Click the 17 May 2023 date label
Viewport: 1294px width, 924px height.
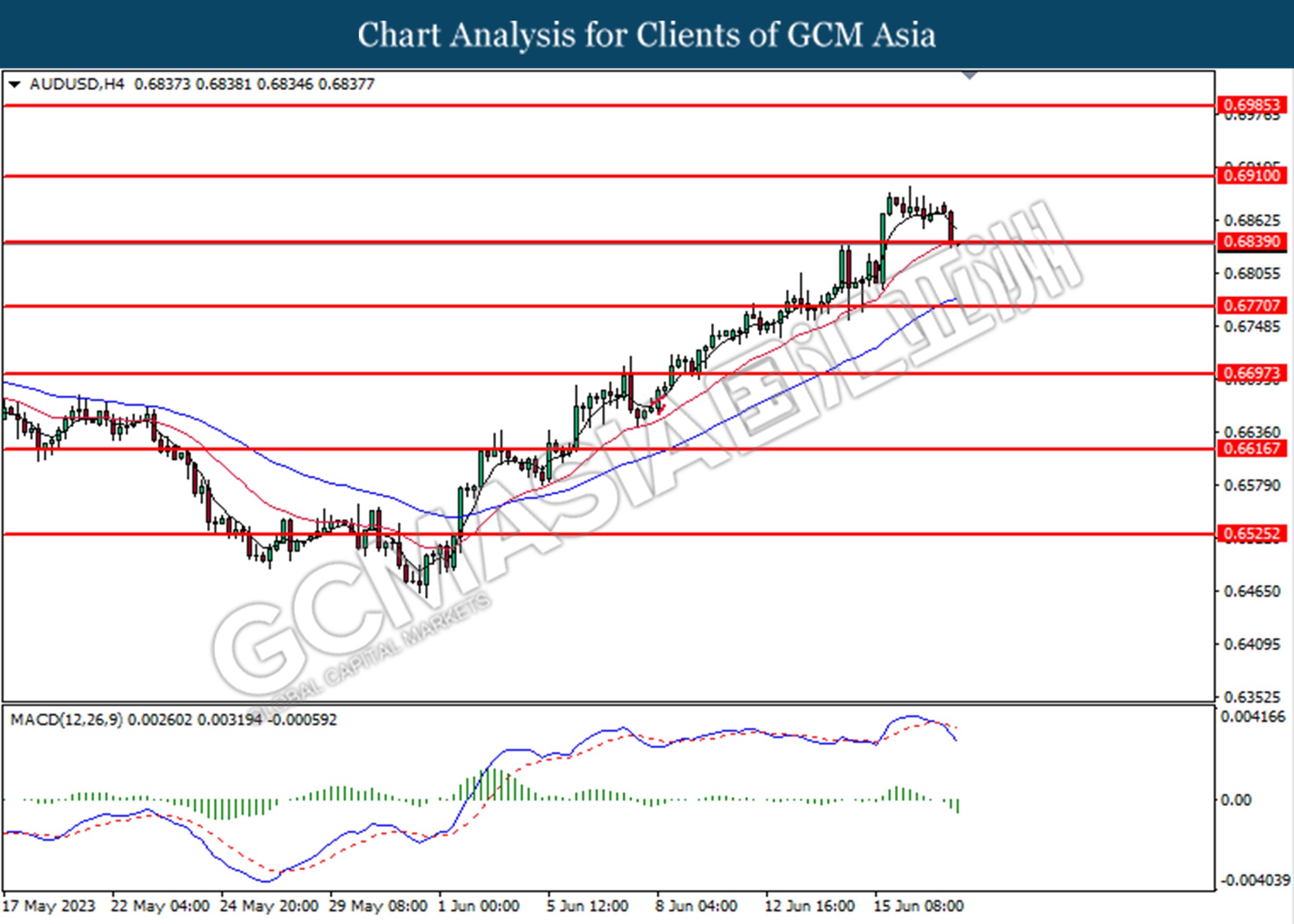pyautogui.click(x=49, y=906)
